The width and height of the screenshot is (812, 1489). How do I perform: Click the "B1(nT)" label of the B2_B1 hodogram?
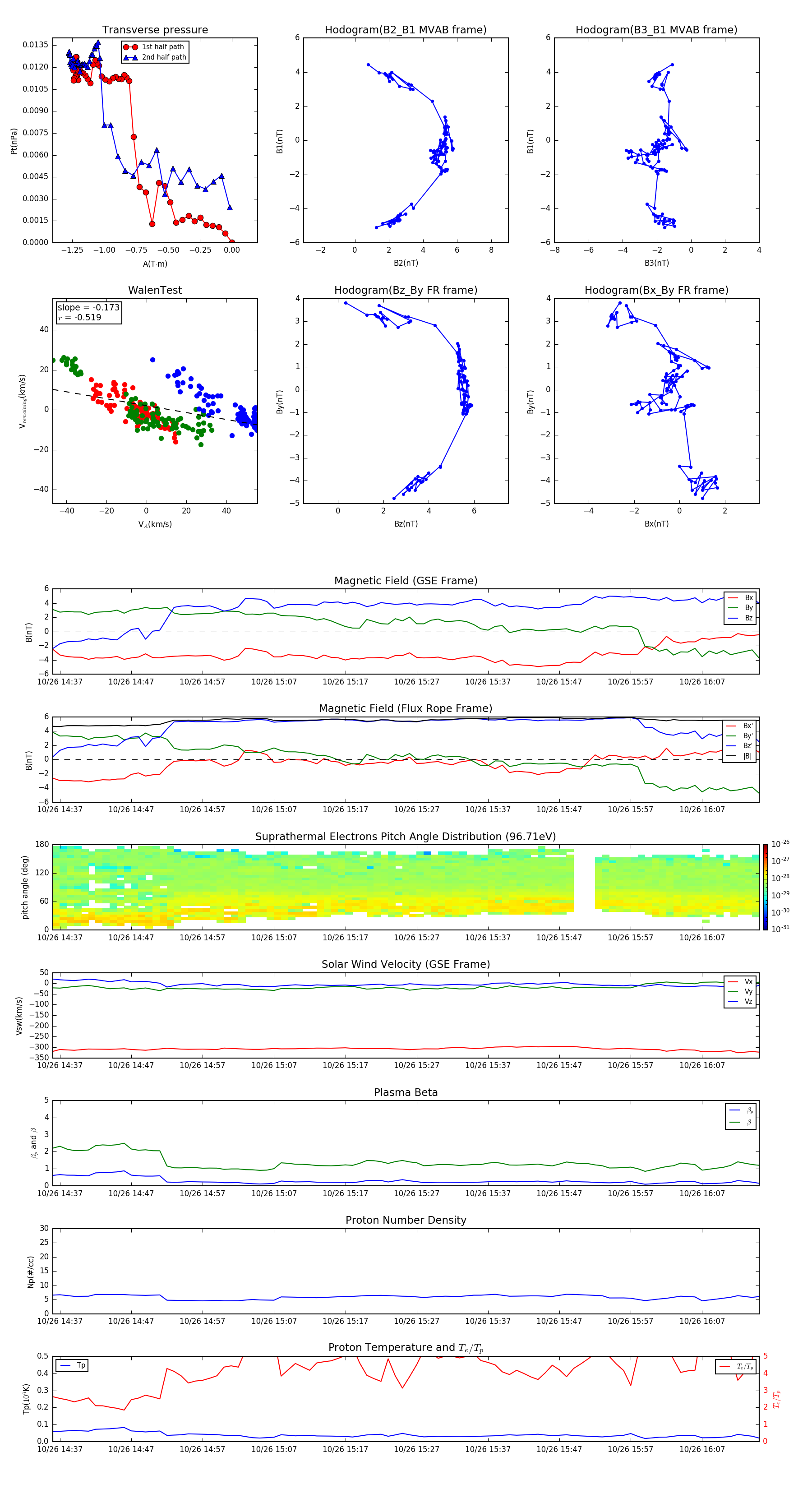click(280, 141)
